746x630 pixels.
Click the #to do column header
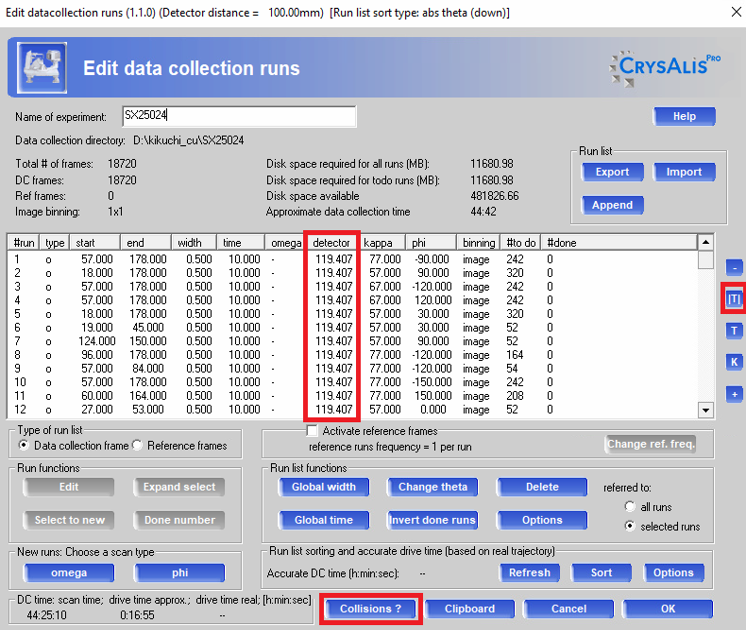click(x=520, y=243)
